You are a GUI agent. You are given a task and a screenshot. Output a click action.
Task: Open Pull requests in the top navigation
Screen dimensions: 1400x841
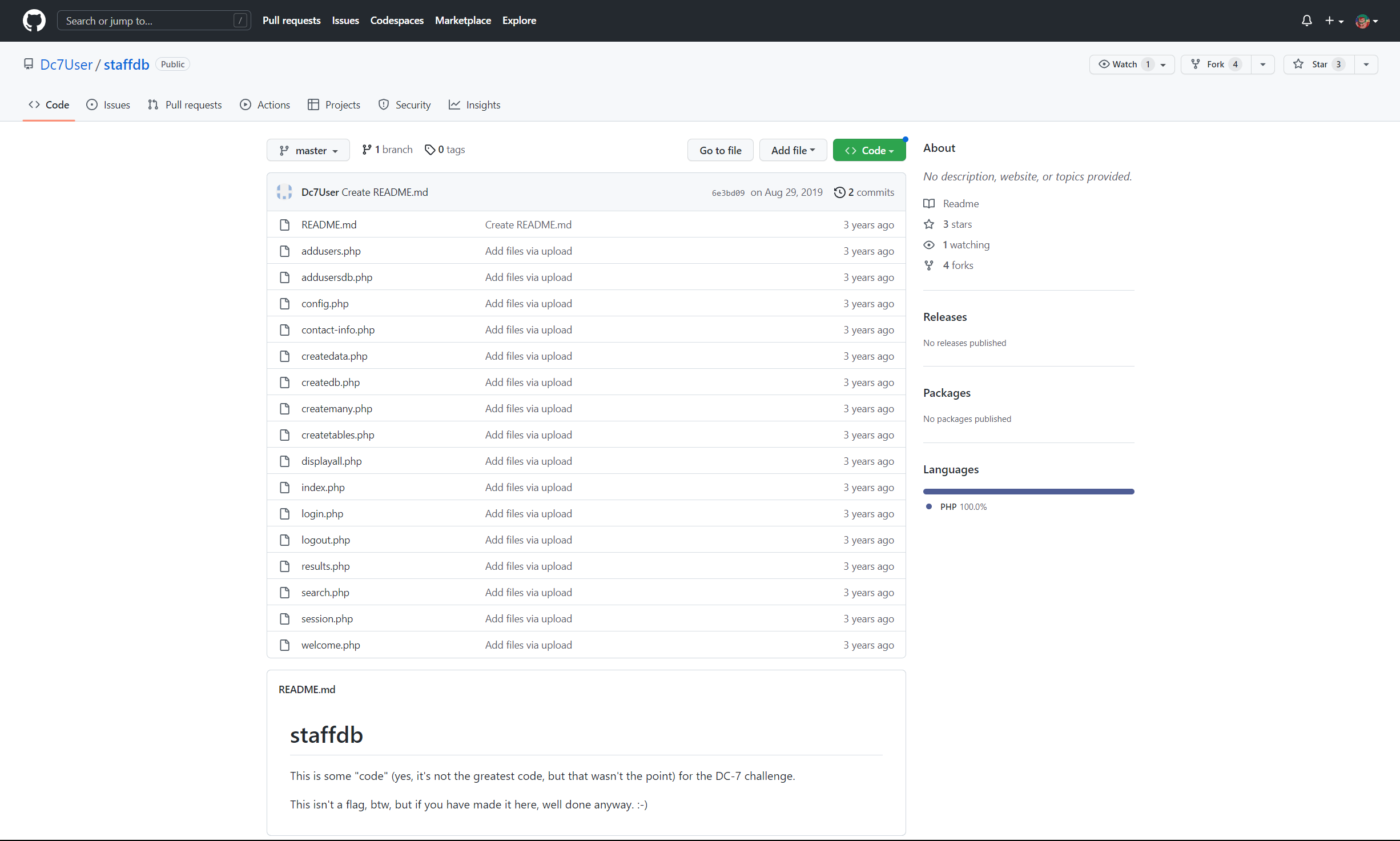coord(292,21)
